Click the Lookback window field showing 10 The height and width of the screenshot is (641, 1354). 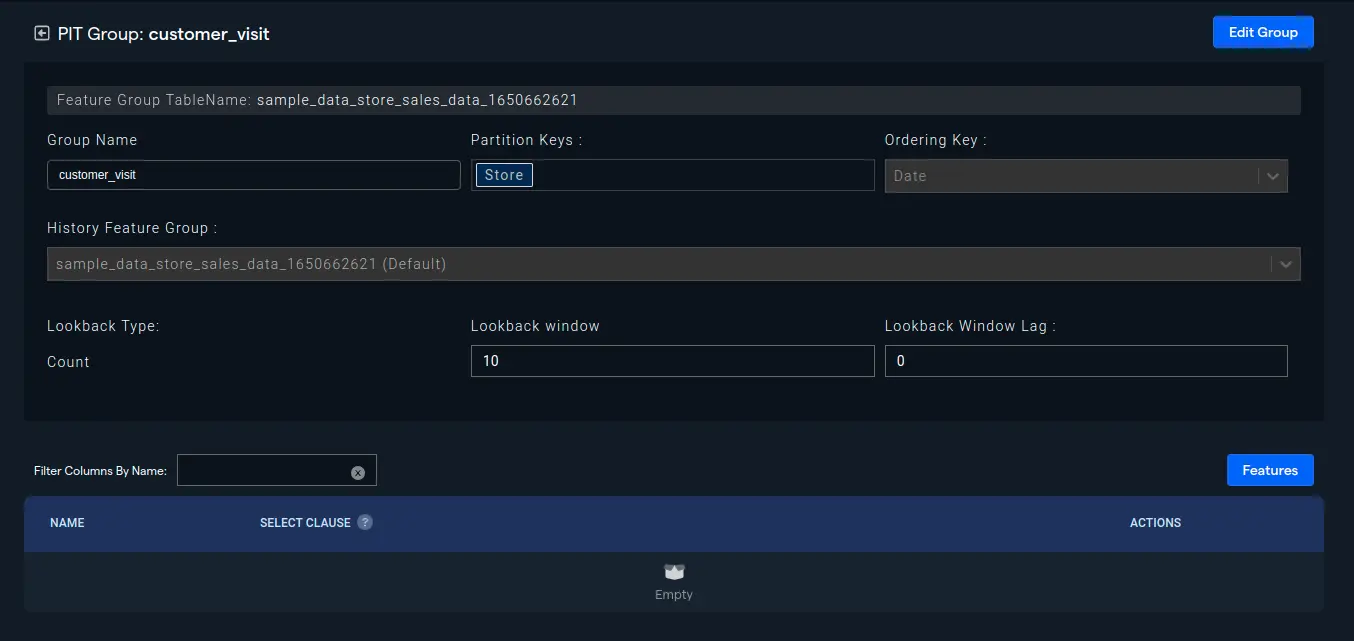pyautogui.click(x=672, y=360)
